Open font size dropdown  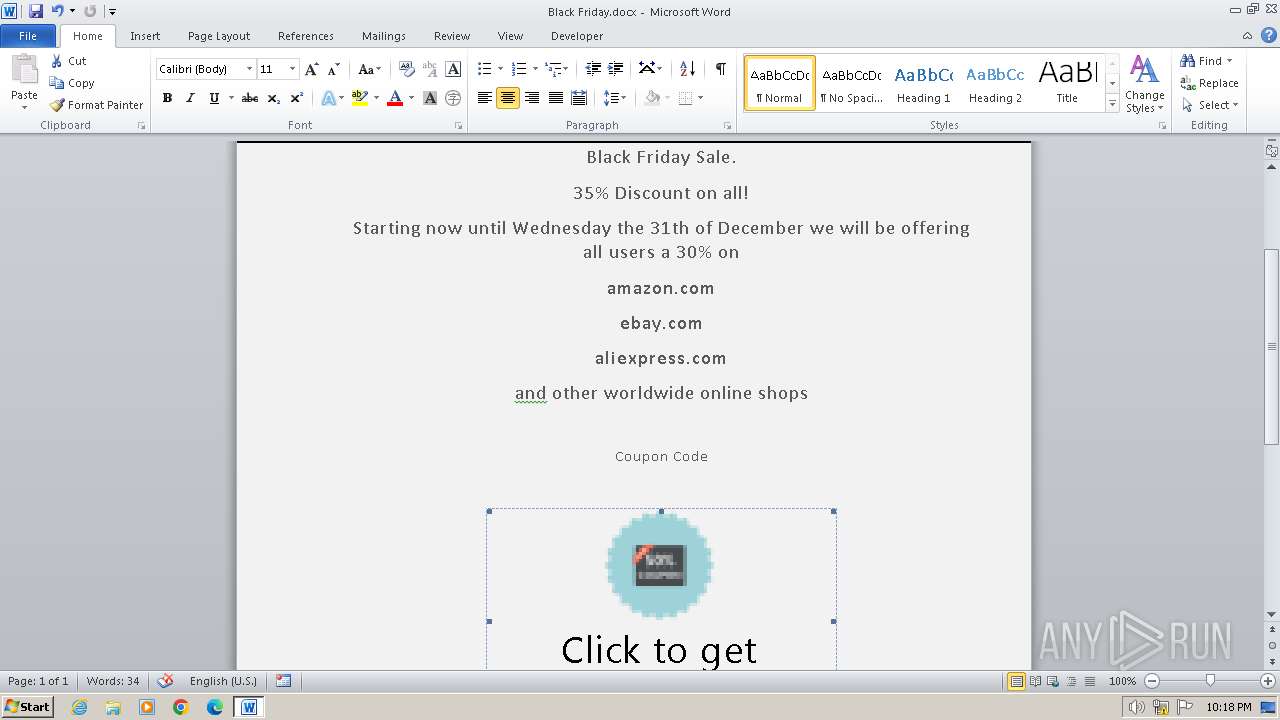292,69
